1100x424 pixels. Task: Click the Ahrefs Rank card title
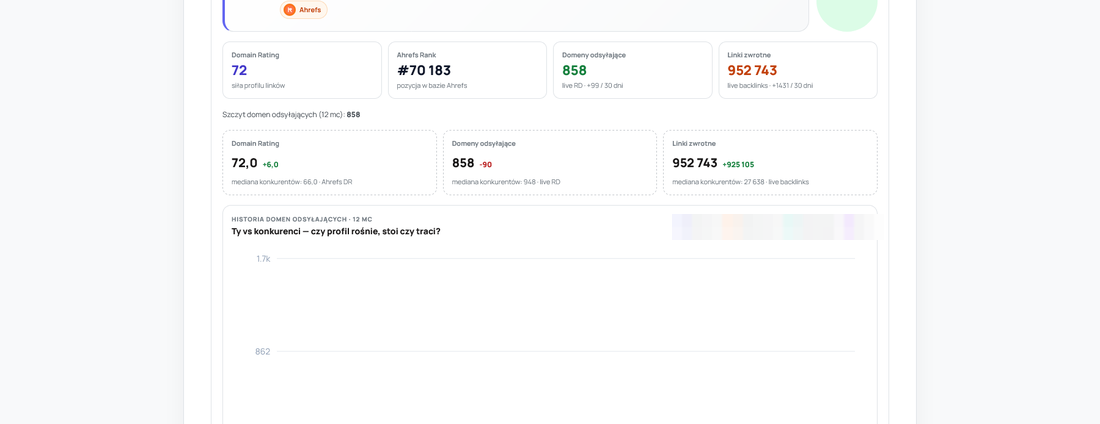tap(418, 55)
